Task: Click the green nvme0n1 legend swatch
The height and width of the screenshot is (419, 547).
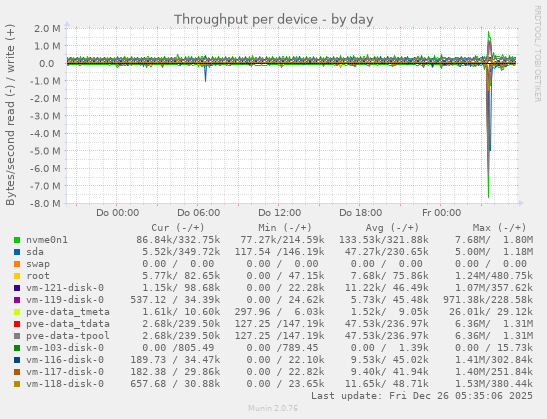Action: (x=17, y=240)
